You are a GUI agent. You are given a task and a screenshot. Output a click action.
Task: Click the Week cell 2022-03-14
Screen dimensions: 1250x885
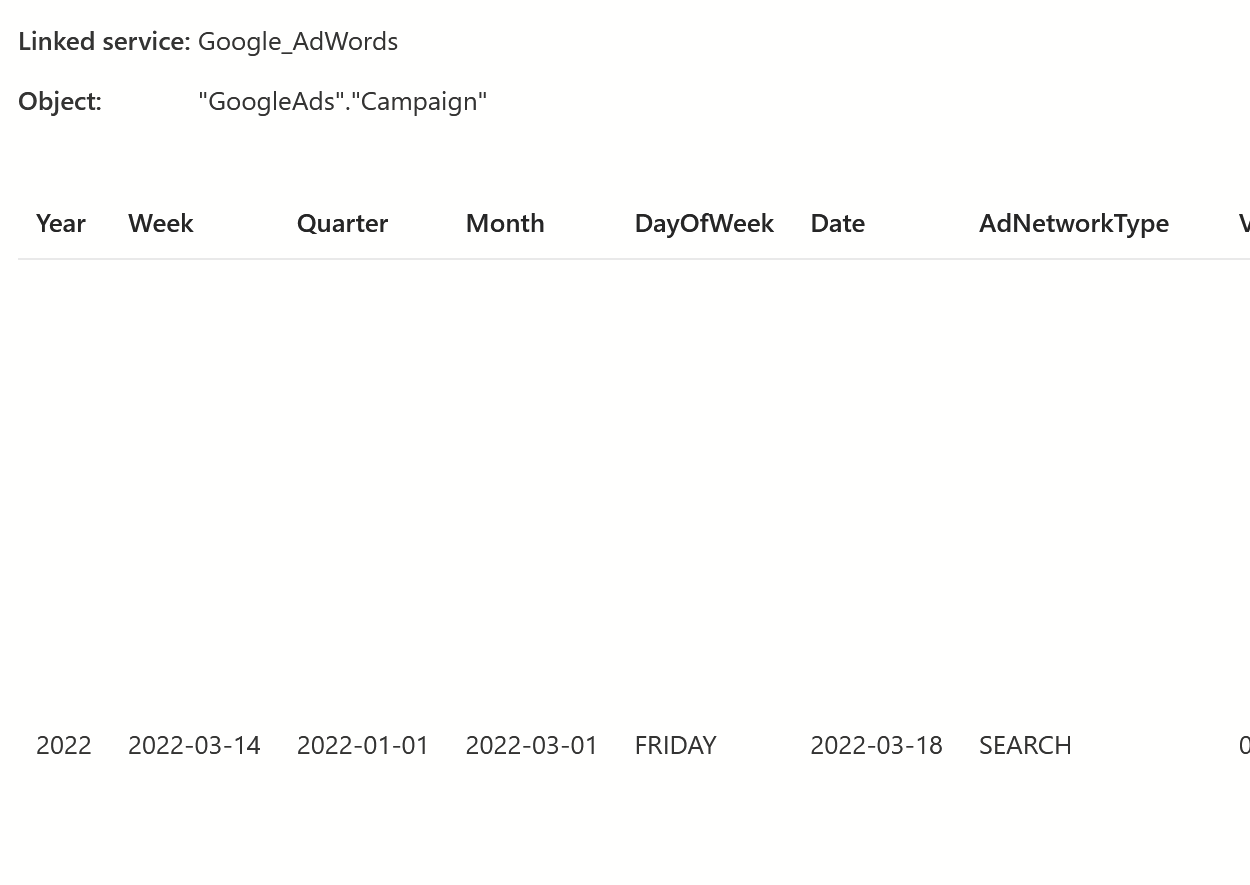(194, 745)
